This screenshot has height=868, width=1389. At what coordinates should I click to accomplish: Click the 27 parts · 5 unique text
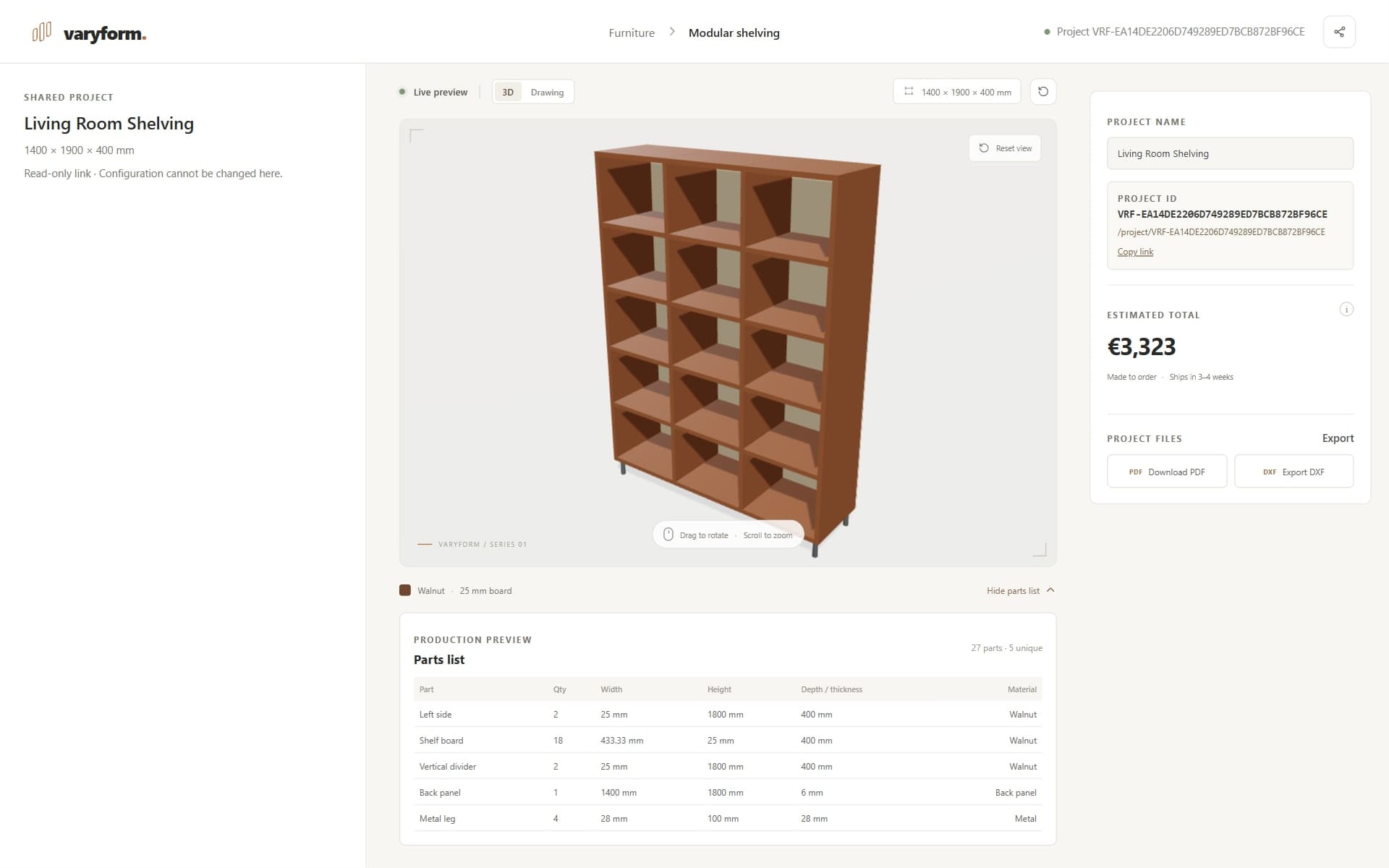click(1006, 648)
